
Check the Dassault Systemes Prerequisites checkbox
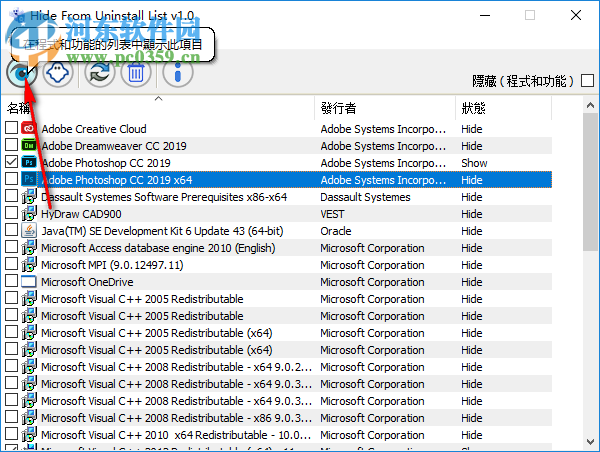point(11,196)
